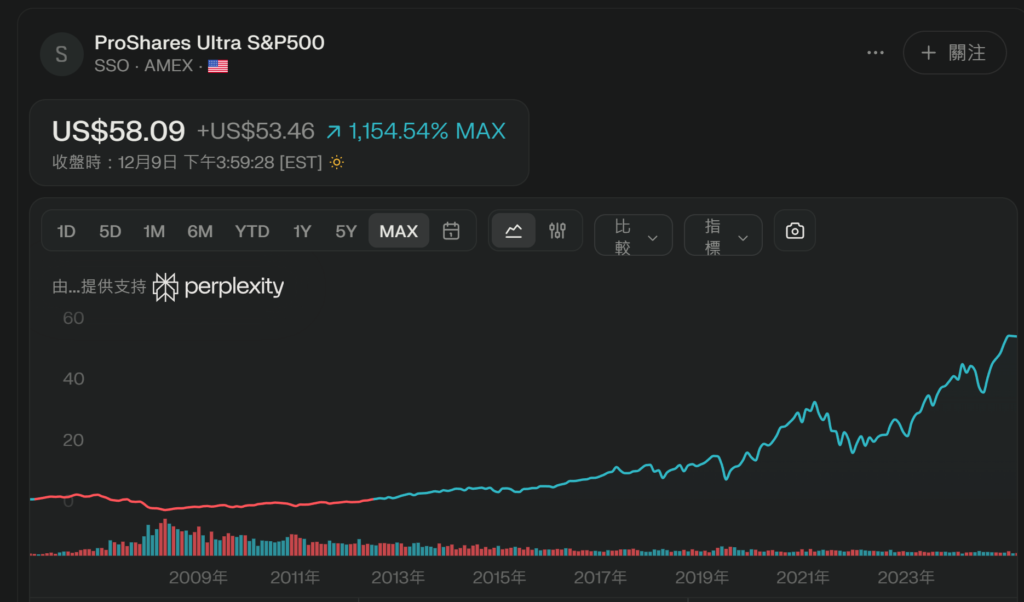
Task: Click the Perplexity logo
Action: click(219, 287)
